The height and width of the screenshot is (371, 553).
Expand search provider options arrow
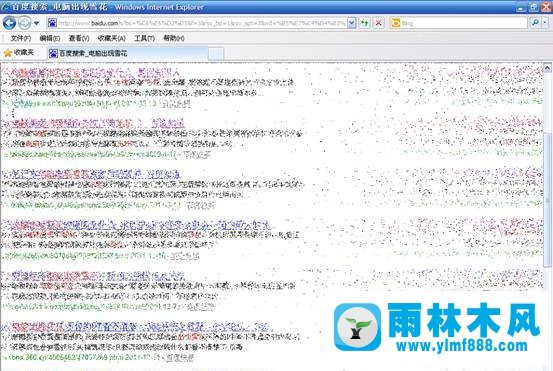pos(545,23)
